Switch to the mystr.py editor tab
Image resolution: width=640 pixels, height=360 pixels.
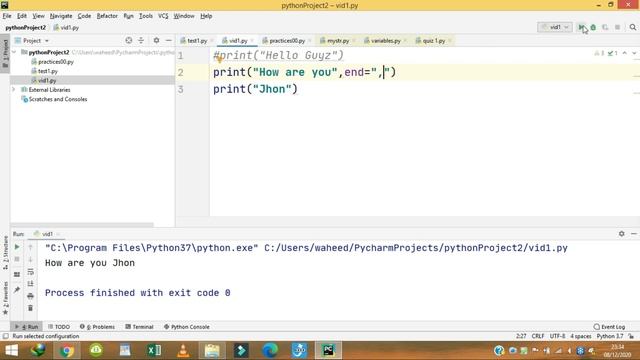(338, 40)
